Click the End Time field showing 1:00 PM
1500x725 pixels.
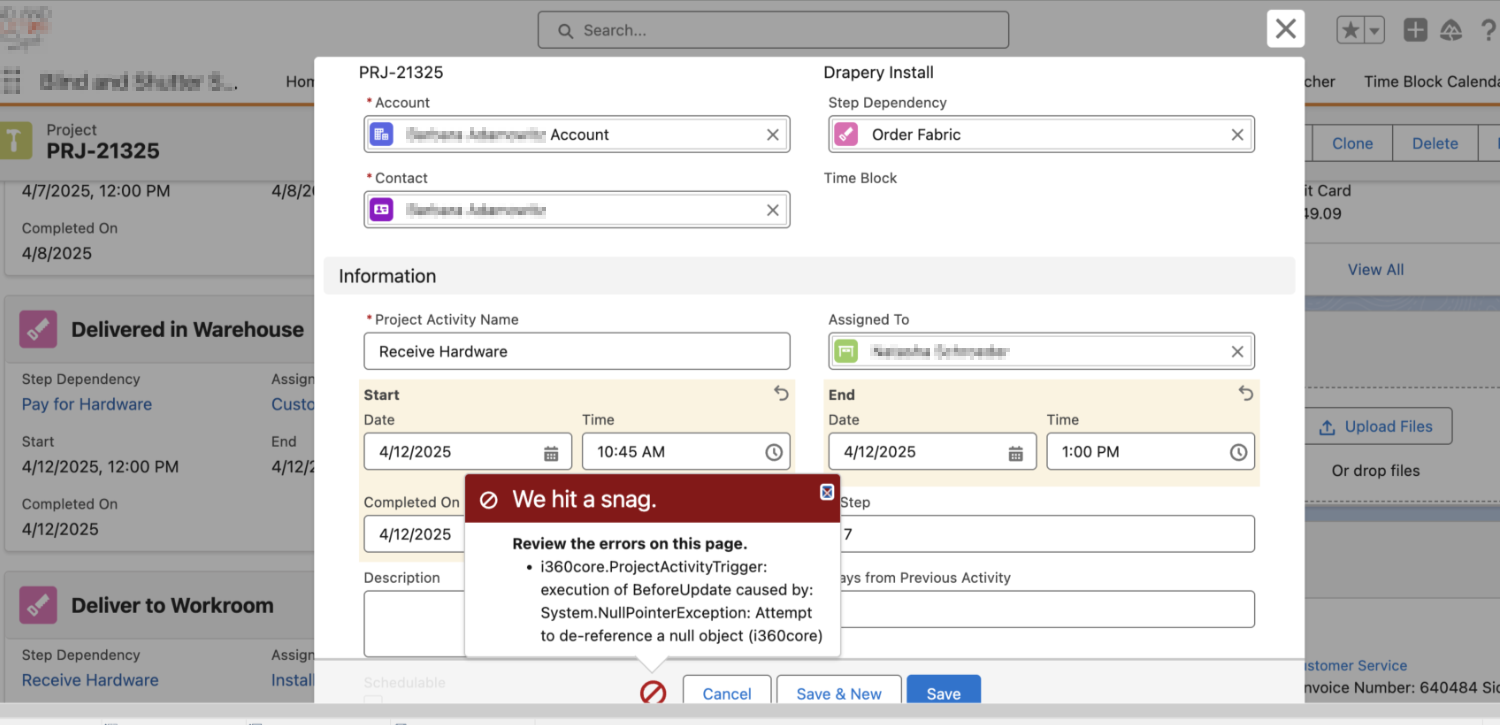[1151, 452]
